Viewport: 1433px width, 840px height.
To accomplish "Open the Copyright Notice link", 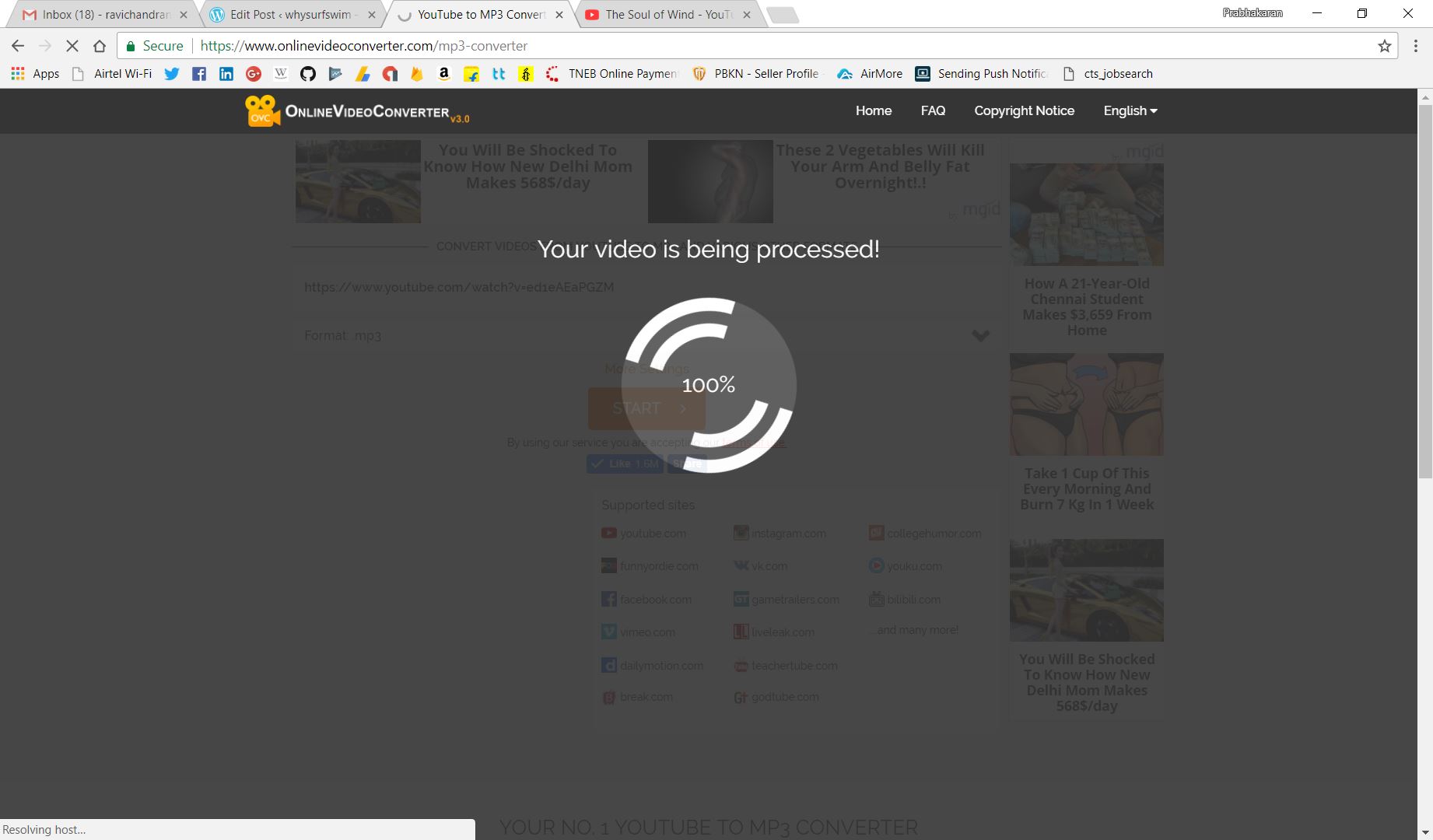I will tap(1024, 110).
